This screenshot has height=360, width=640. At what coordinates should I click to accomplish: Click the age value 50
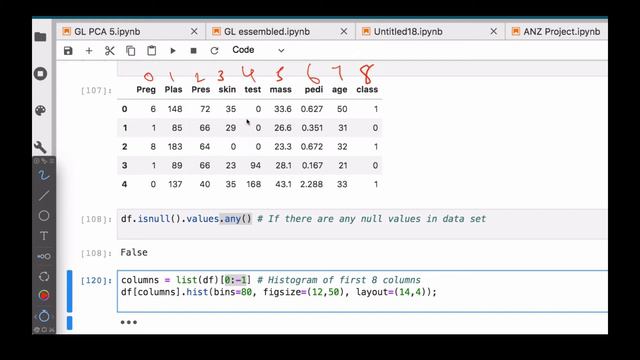coord(342,109)
